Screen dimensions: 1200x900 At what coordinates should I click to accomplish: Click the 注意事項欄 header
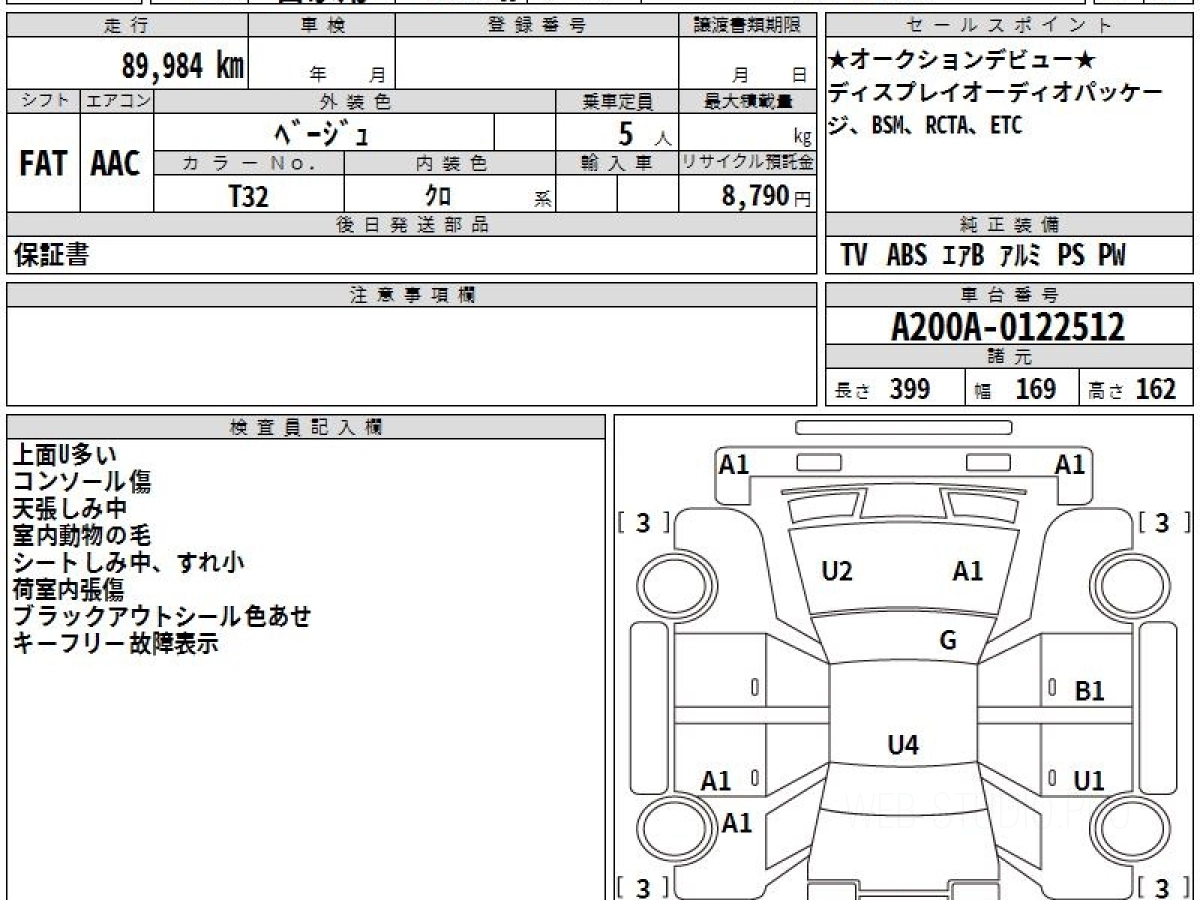click(x=412, y=295)
